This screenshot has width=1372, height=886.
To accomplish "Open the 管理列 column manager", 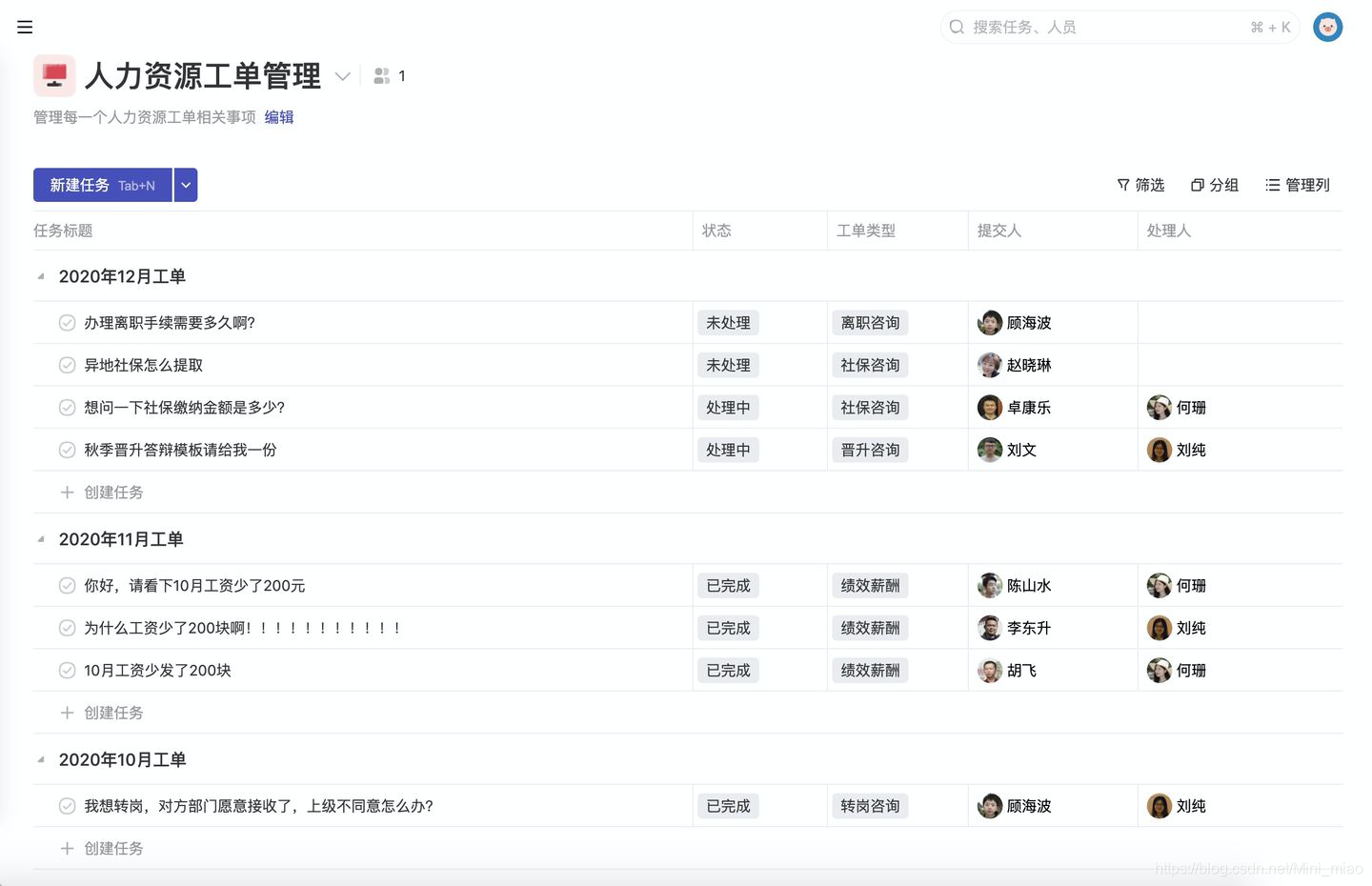I will (1298, 185).
